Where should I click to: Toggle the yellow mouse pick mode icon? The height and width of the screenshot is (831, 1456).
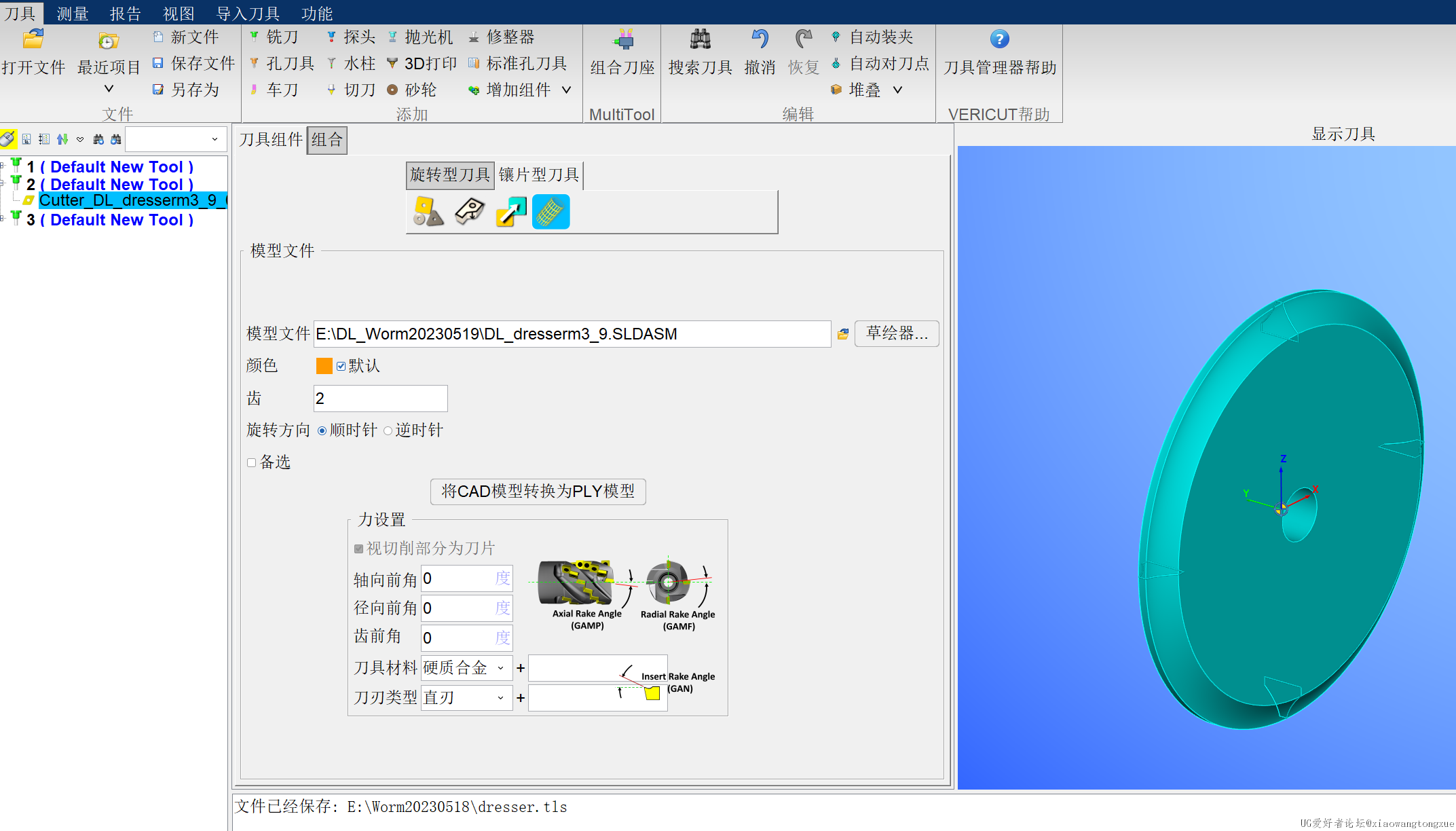tap(8, 139)
